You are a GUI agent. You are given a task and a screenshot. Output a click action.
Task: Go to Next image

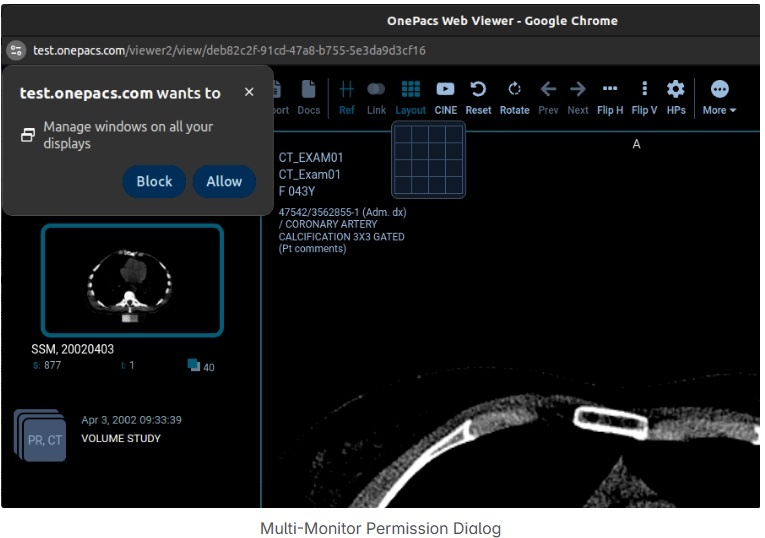[x=578, y=98]
